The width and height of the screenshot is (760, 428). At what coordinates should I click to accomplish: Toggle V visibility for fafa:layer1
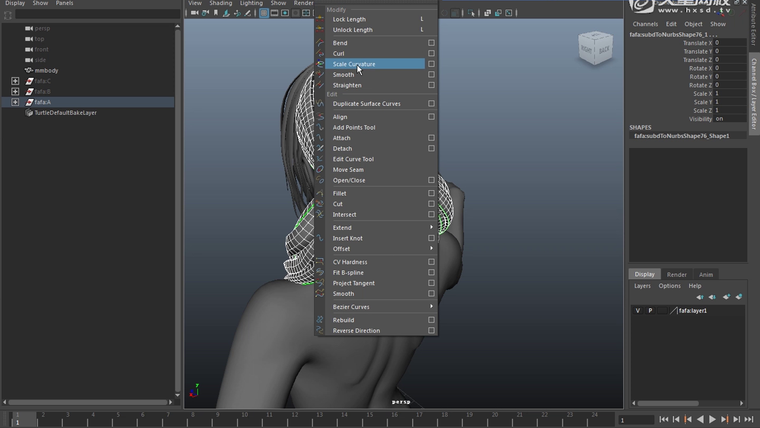point(637,311)
